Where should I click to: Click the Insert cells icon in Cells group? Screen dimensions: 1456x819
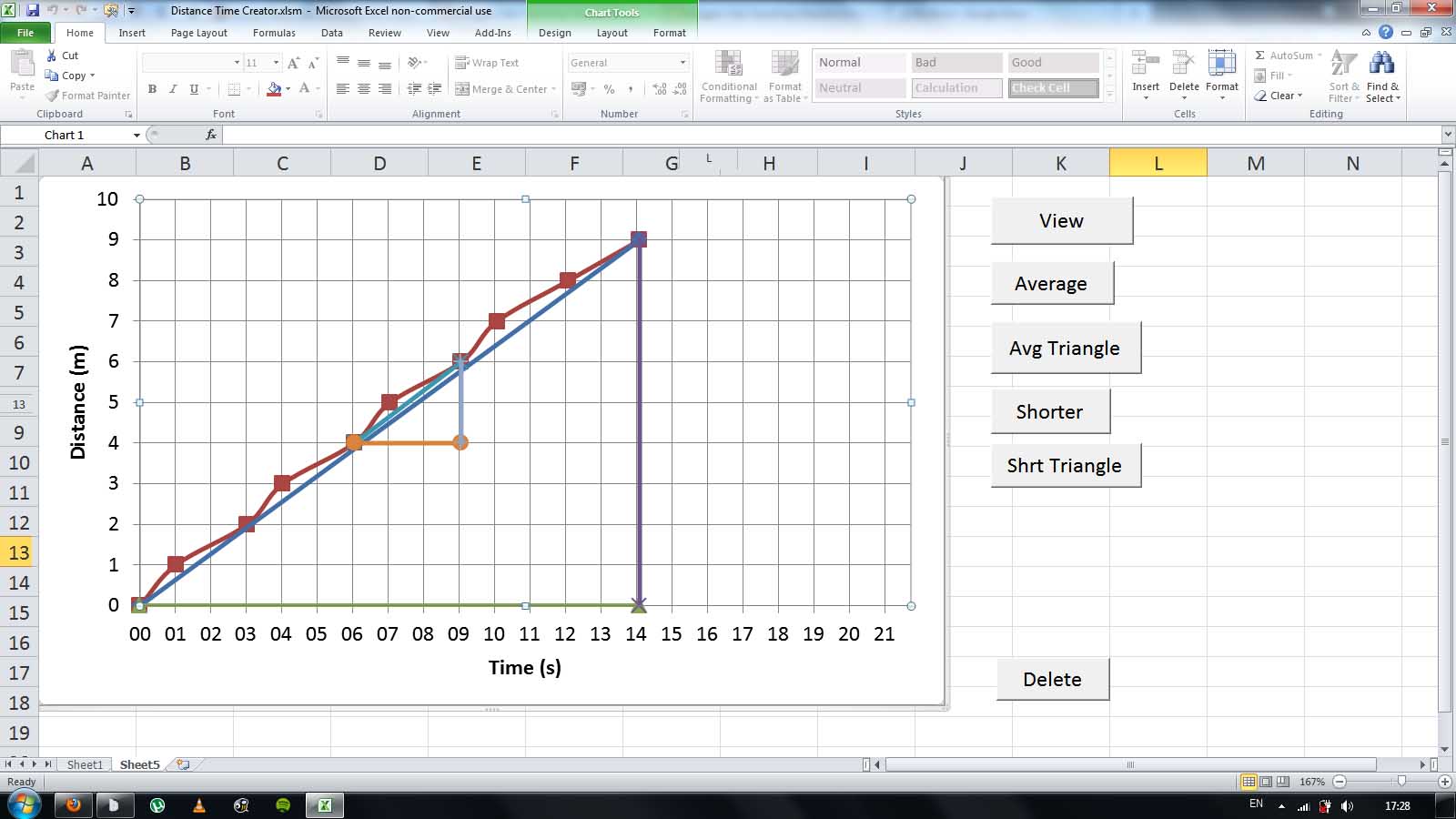(x=1146, y=64)
